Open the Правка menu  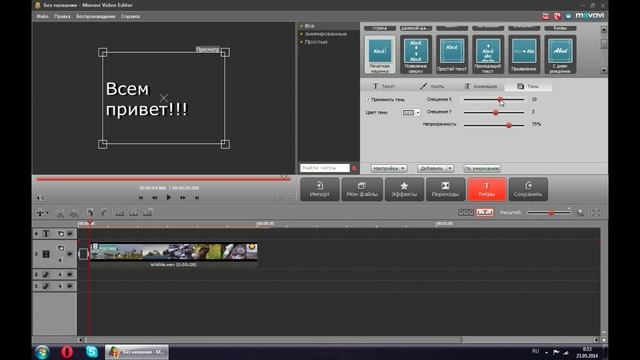62,16
